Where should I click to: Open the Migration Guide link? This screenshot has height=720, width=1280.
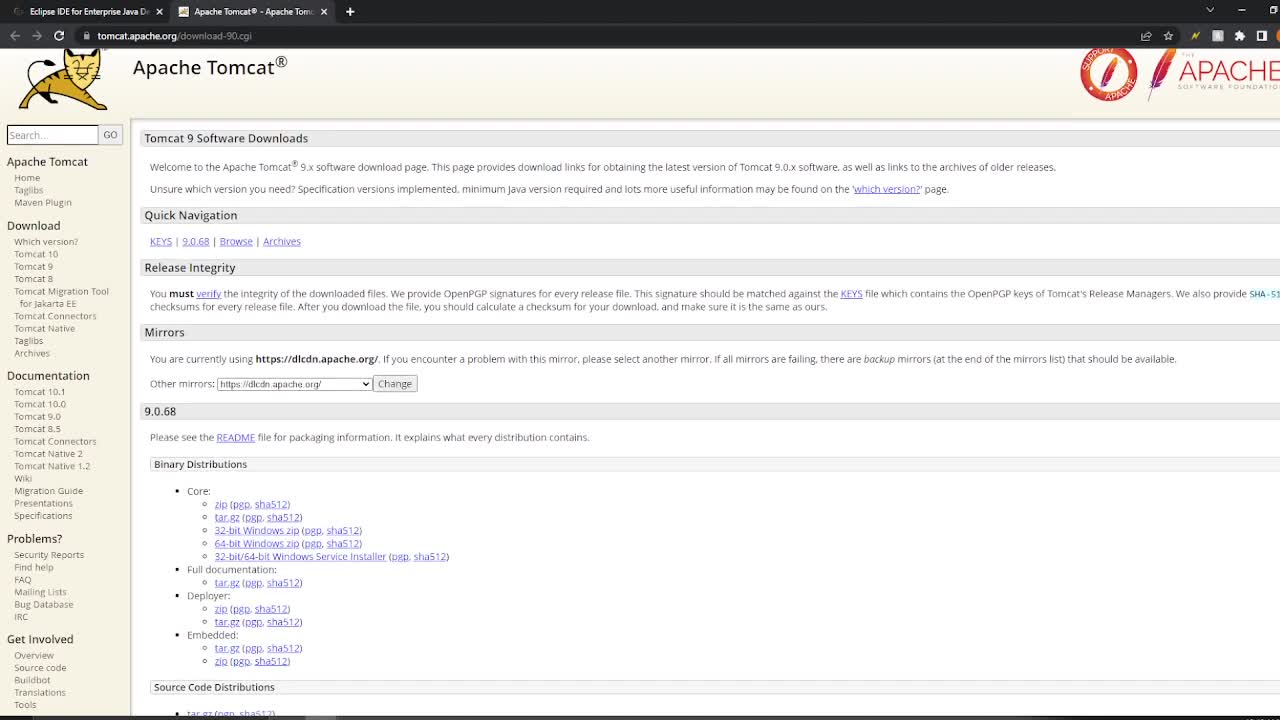[x=48, y=491]
